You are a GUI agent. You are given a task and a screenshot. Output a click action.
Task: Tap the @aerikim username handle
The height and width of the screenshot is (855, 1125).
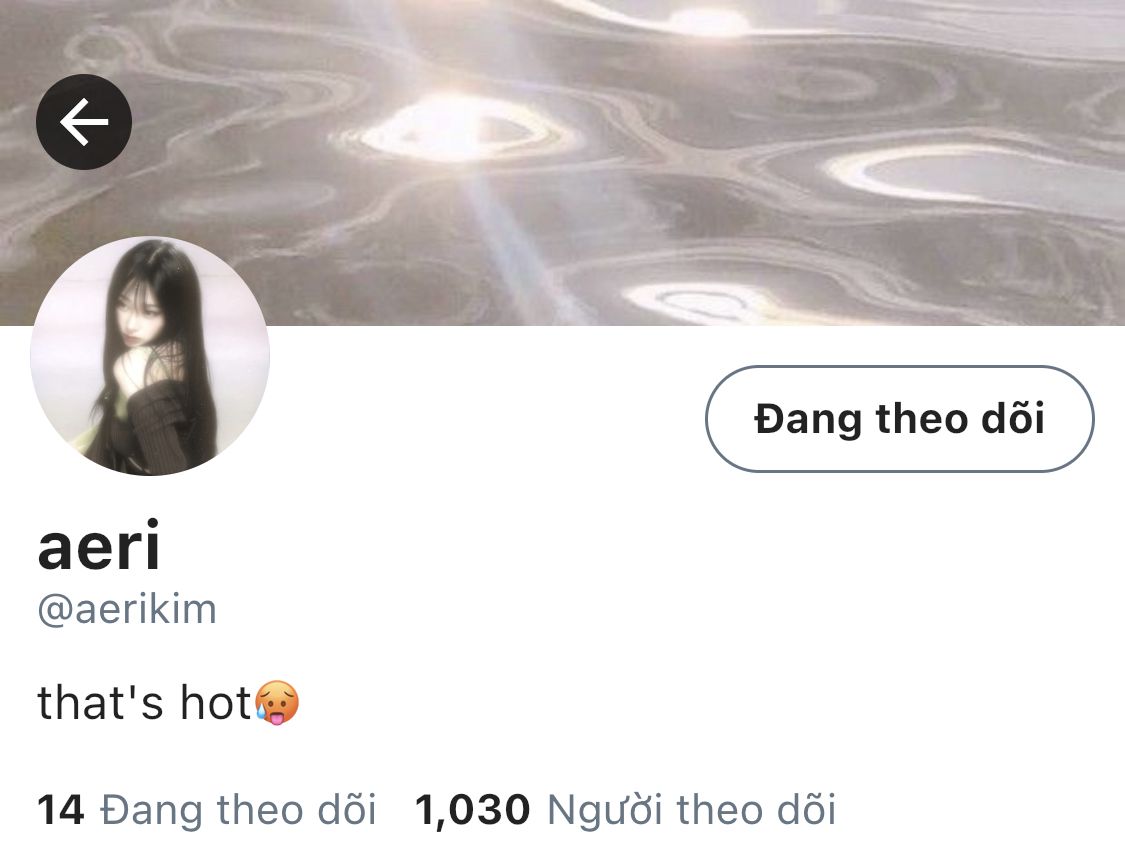pyautogui.click(x=127, y=610)
